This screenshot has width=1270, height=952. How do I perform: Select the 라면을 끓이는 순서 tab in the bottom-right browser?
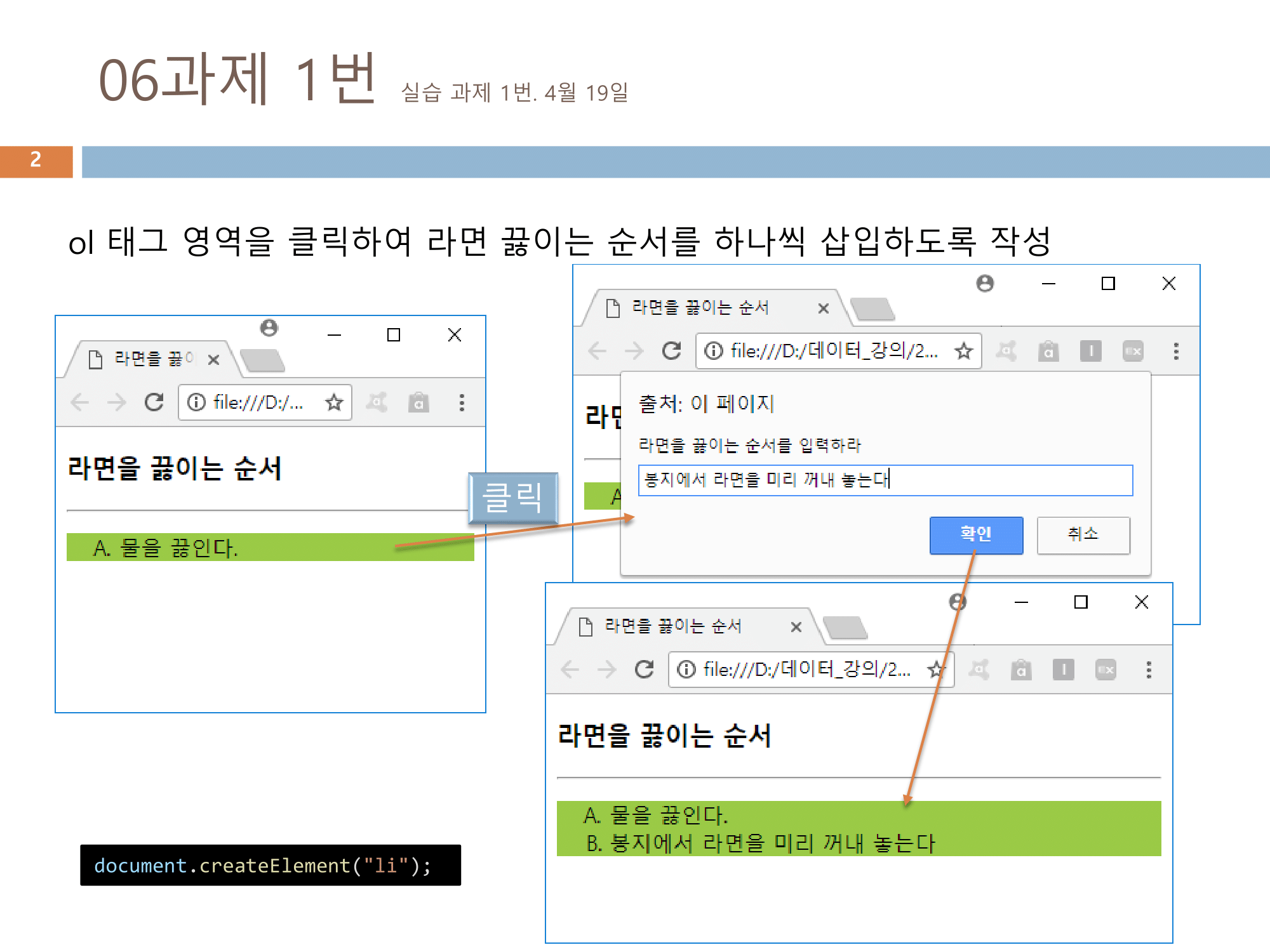673,626
